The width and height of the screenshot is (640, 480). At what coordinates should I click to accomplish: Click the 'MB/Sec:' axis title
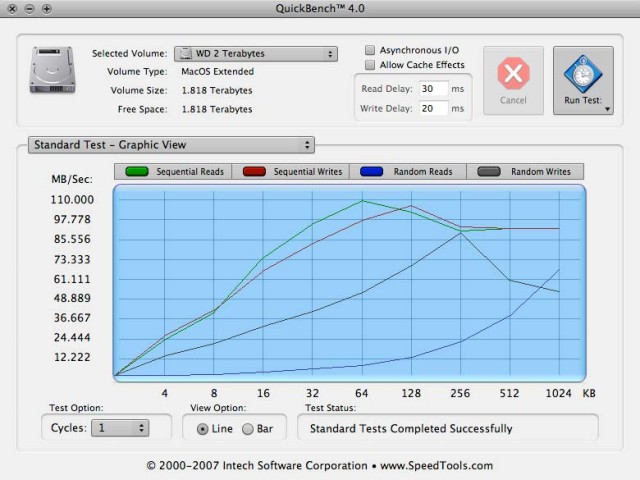72,179
